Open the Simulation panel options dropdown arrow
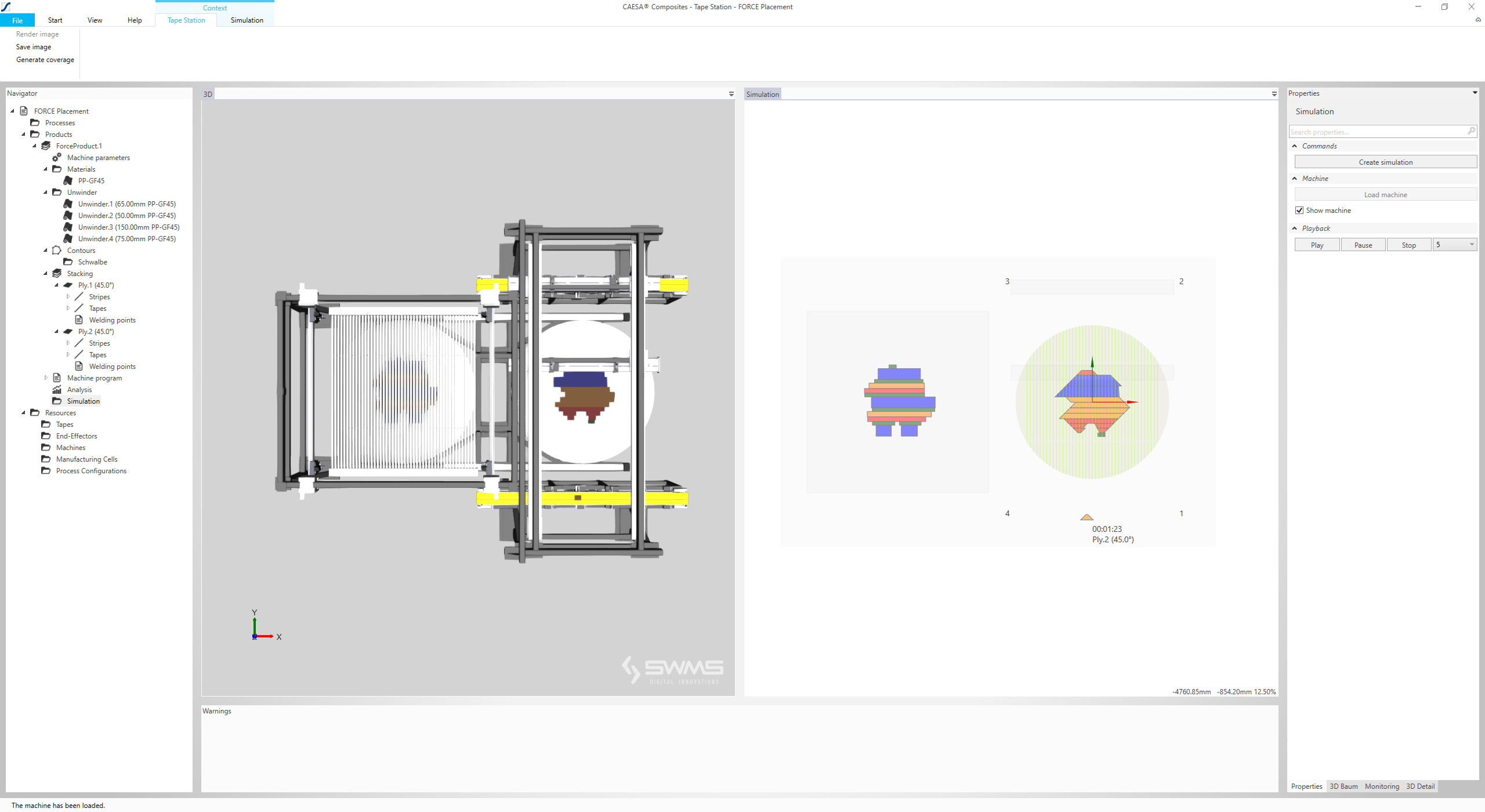The image size is (1485, 812). click(x=1274, y=94)
